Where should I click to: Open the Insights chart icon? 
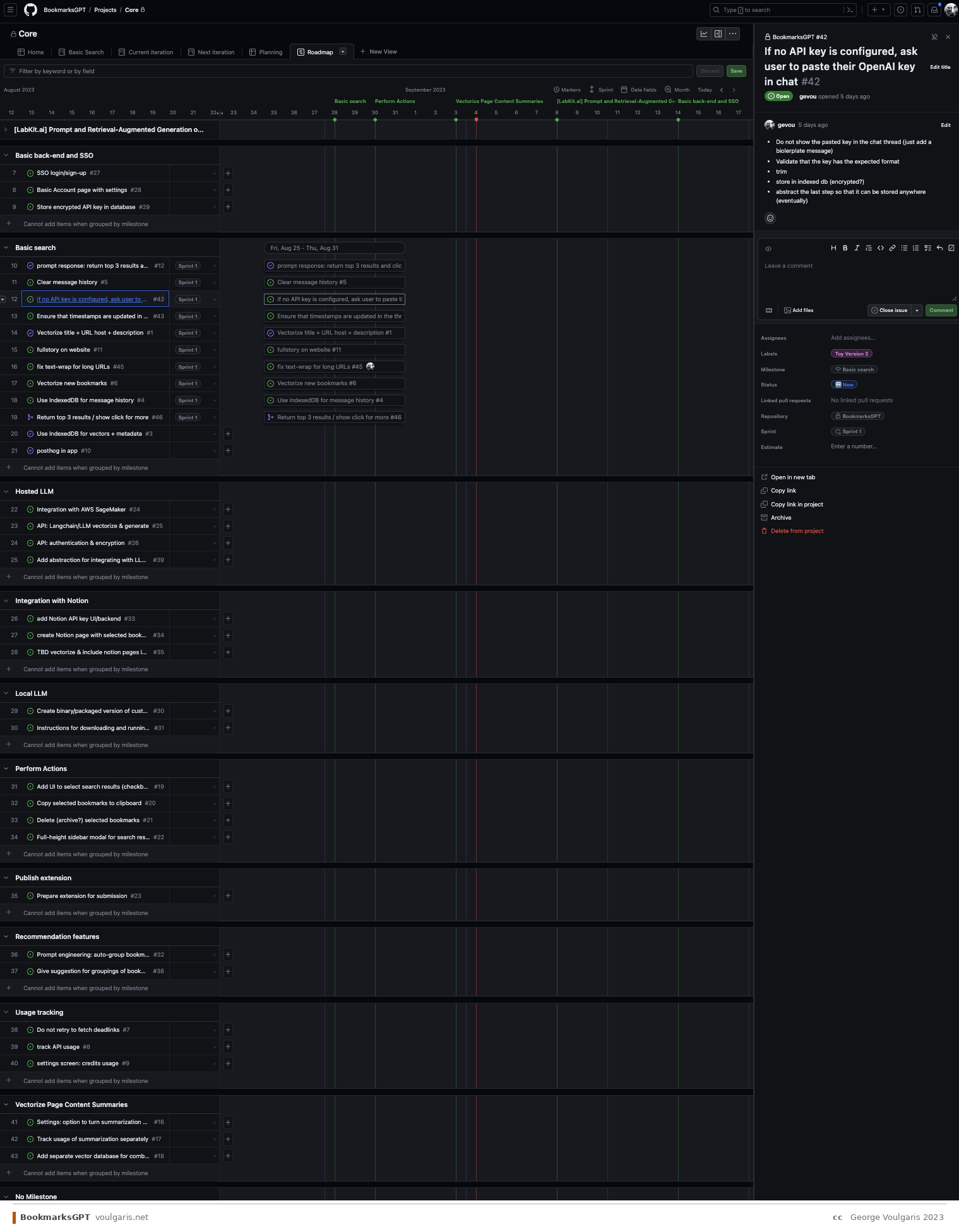click(x=704, y=34)
